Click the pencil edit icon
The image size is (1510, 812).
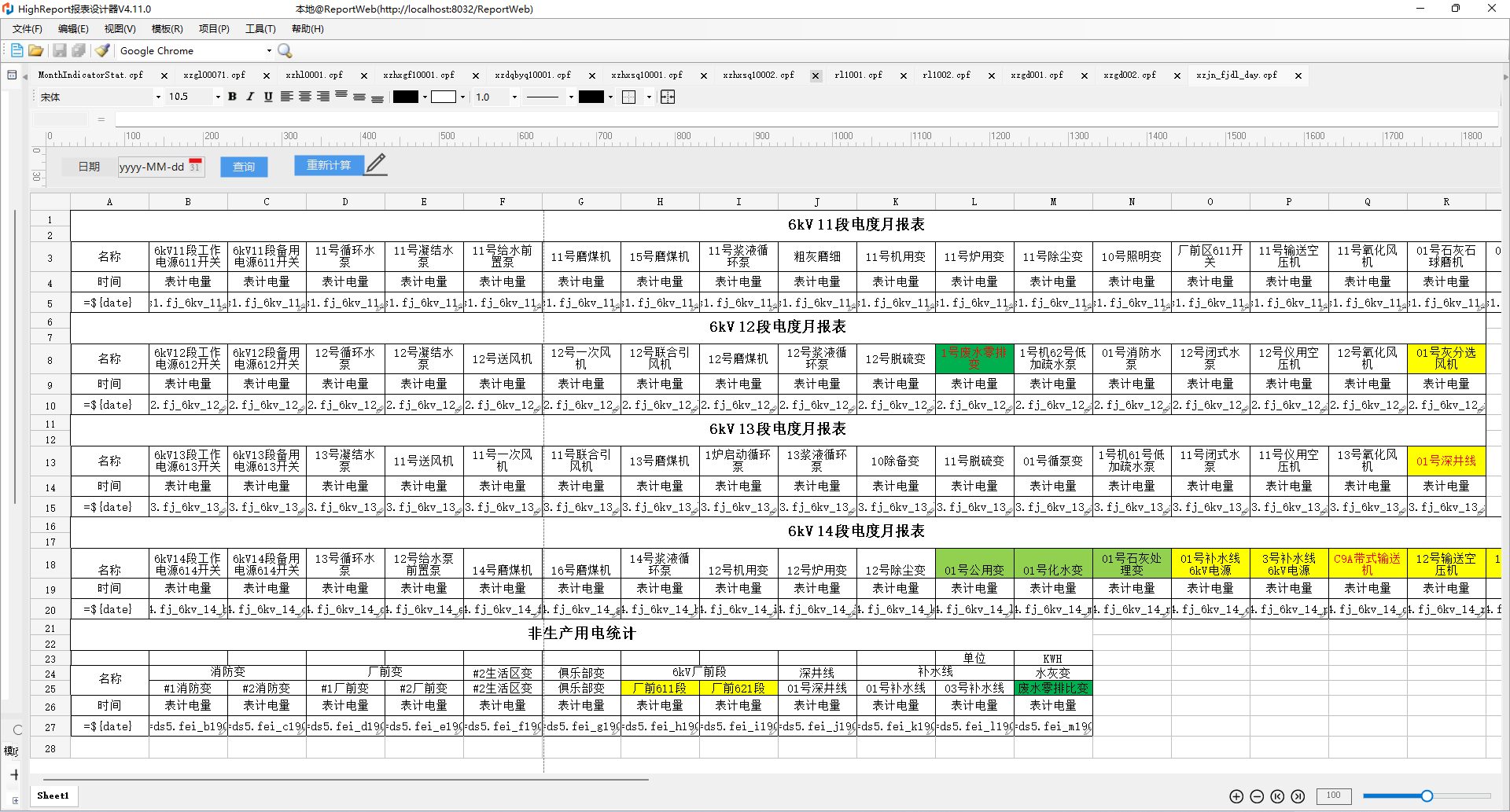point(376,164)
